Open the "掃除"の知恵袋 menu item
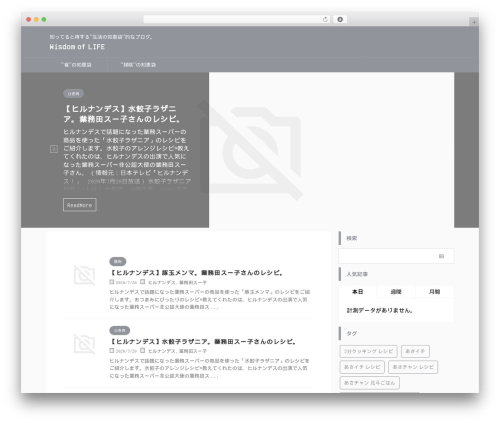500x423 pixels. coord(138,65)
